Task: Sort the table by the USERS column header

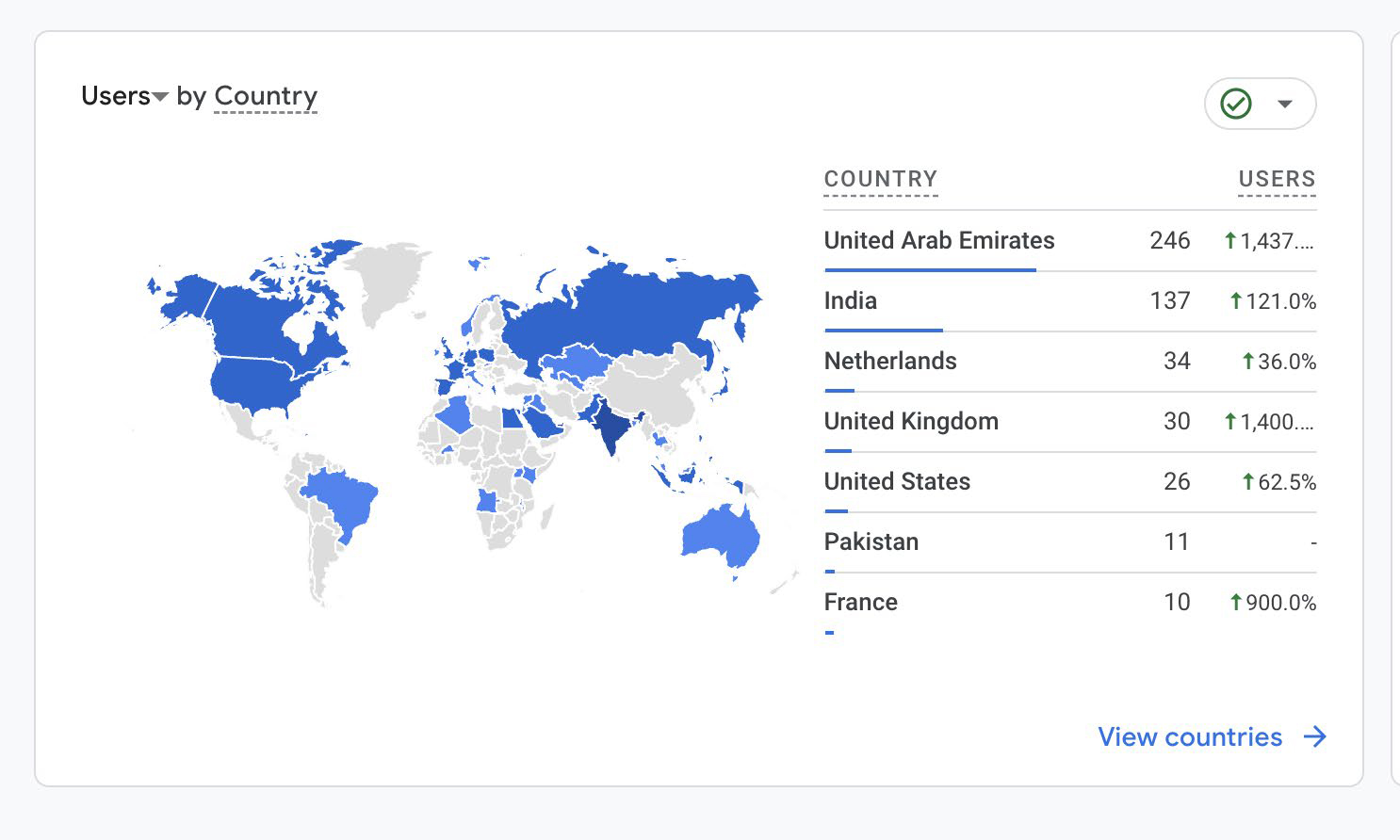Action: coord(1277,178)
